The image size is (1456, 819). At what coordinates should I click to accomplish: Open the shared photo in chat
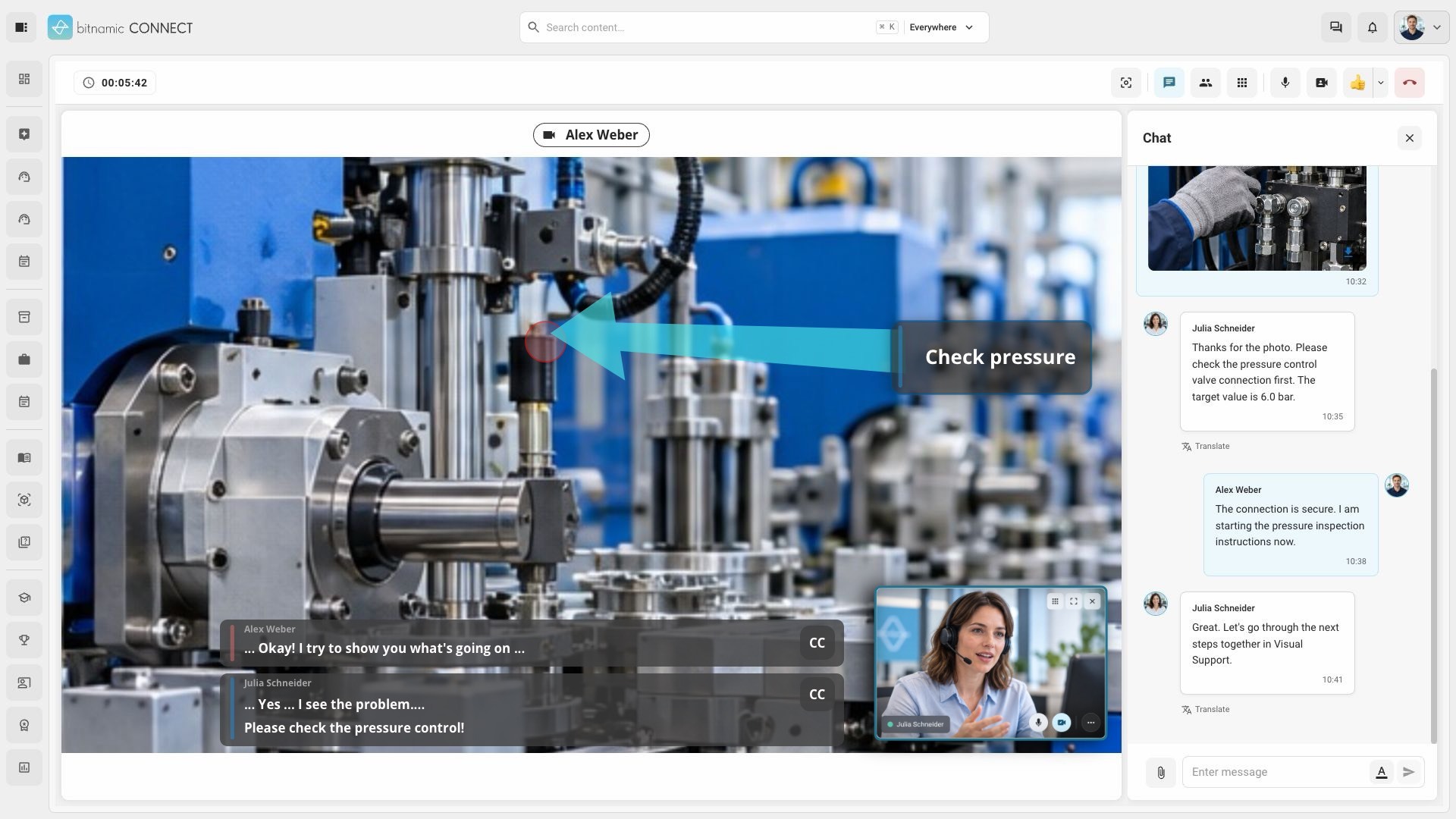point(1257,218)
